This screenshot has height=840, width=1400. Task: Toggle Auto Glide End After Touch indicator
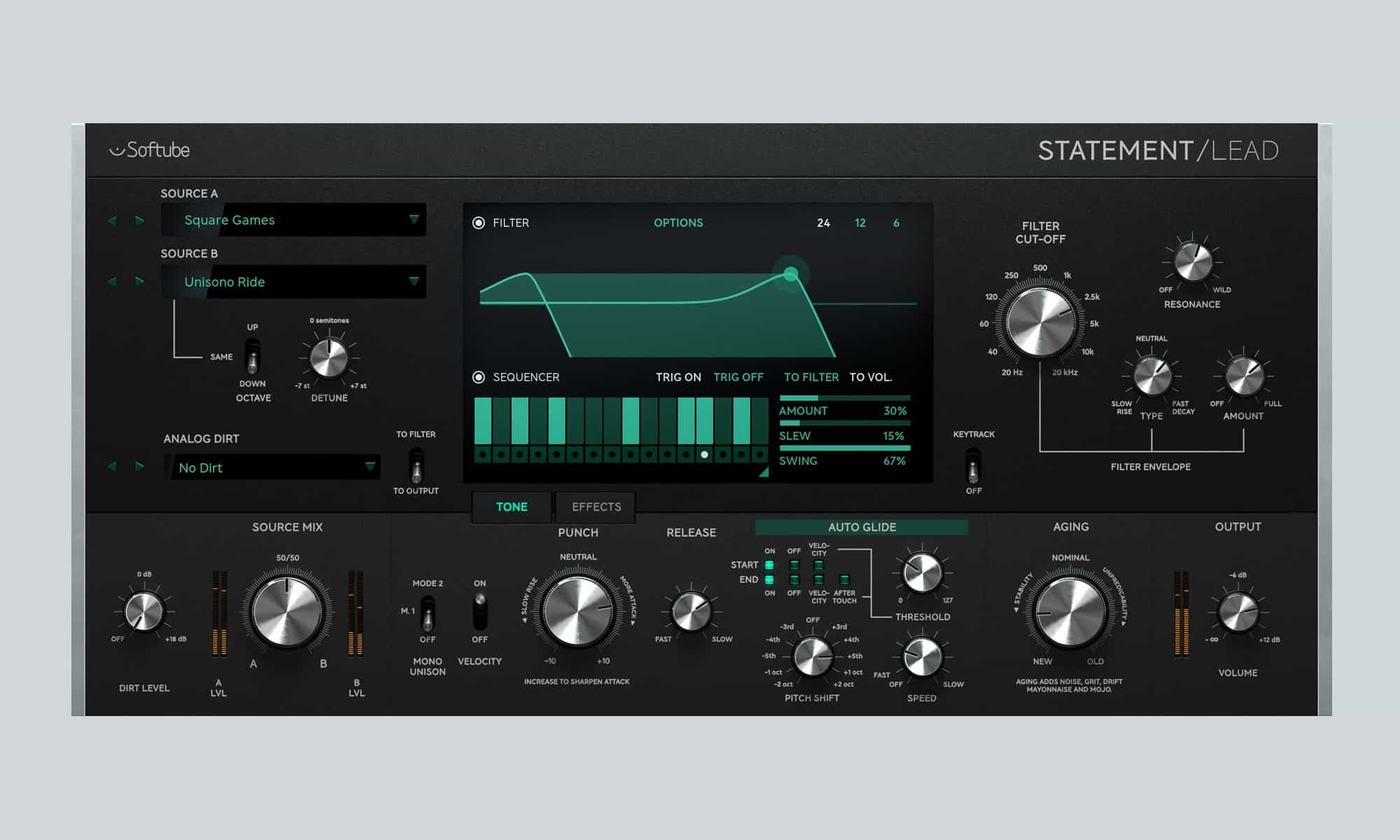(844, 580)
